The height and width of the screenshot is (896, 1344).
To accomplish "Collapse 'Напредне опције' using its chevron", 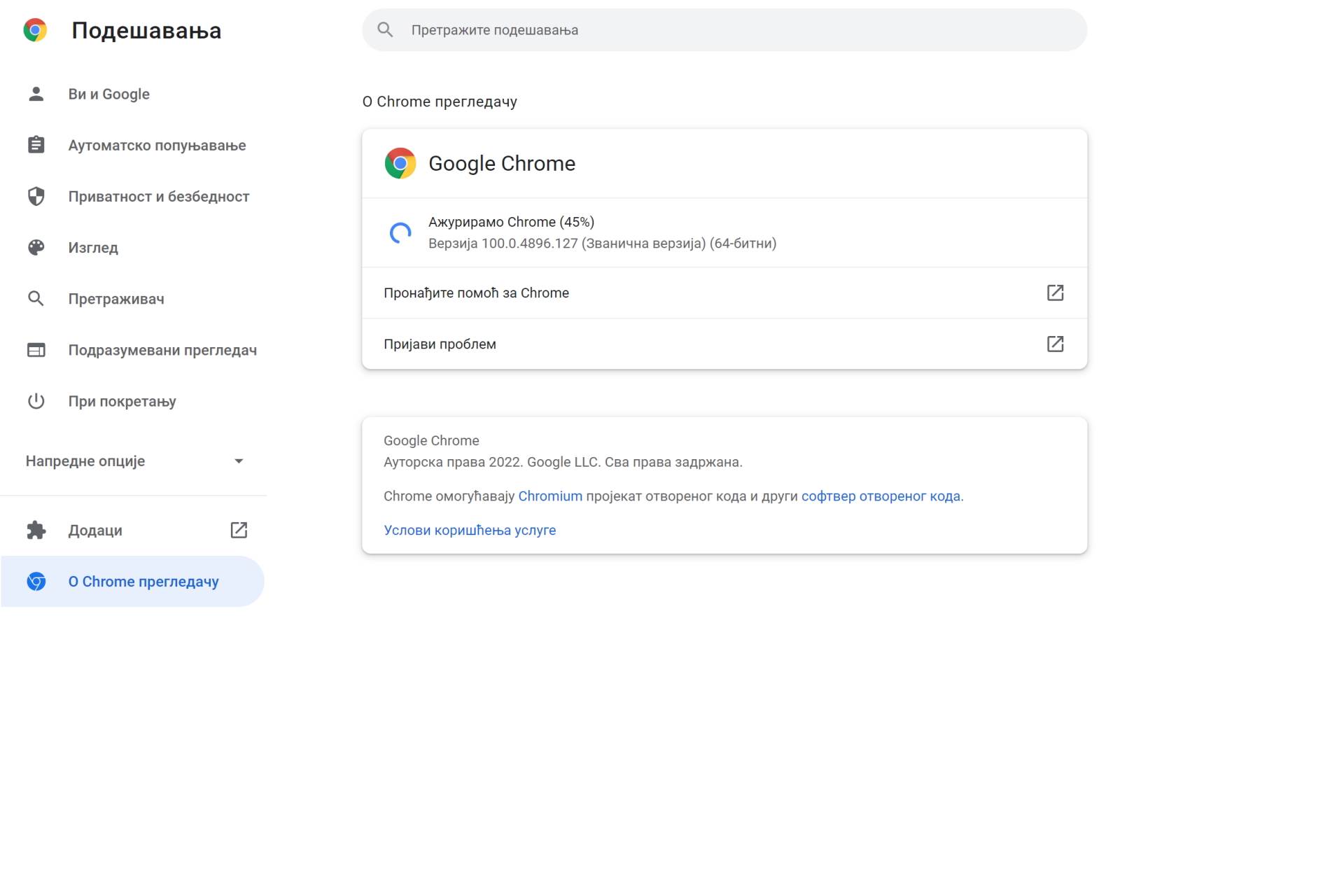I will click(239, 461).
